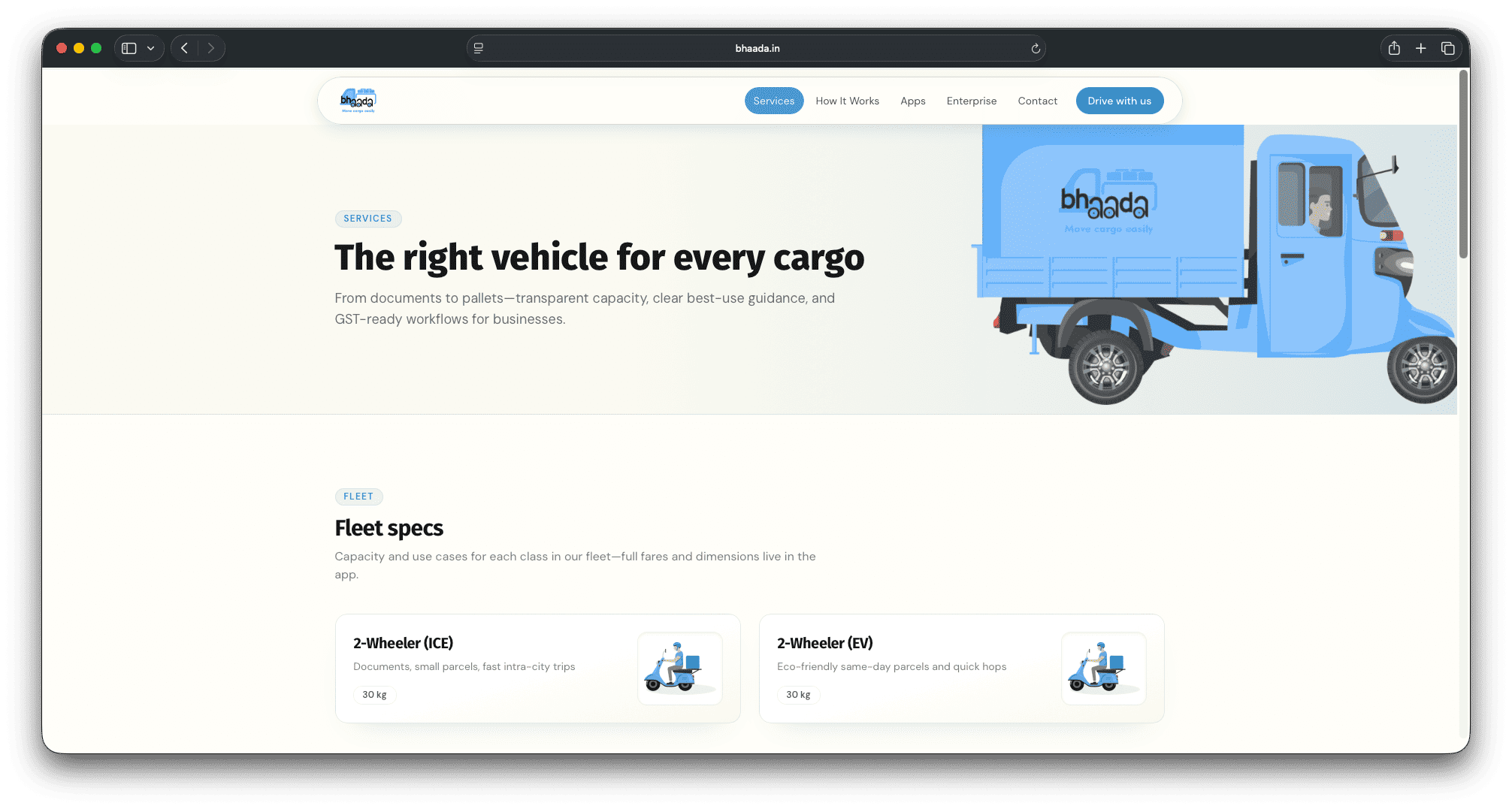
Task: Click the vertical page scrollbar
Action: point(1463,164)
